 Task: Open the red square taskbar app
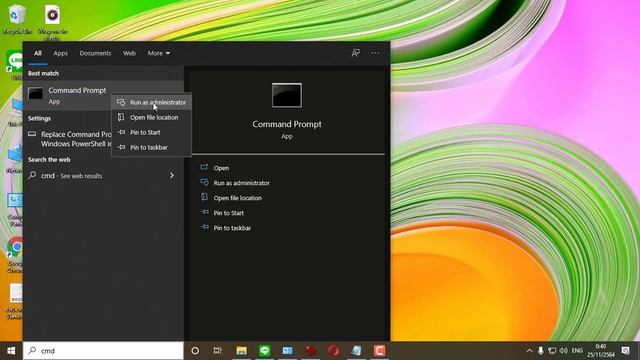pos(379,351)
